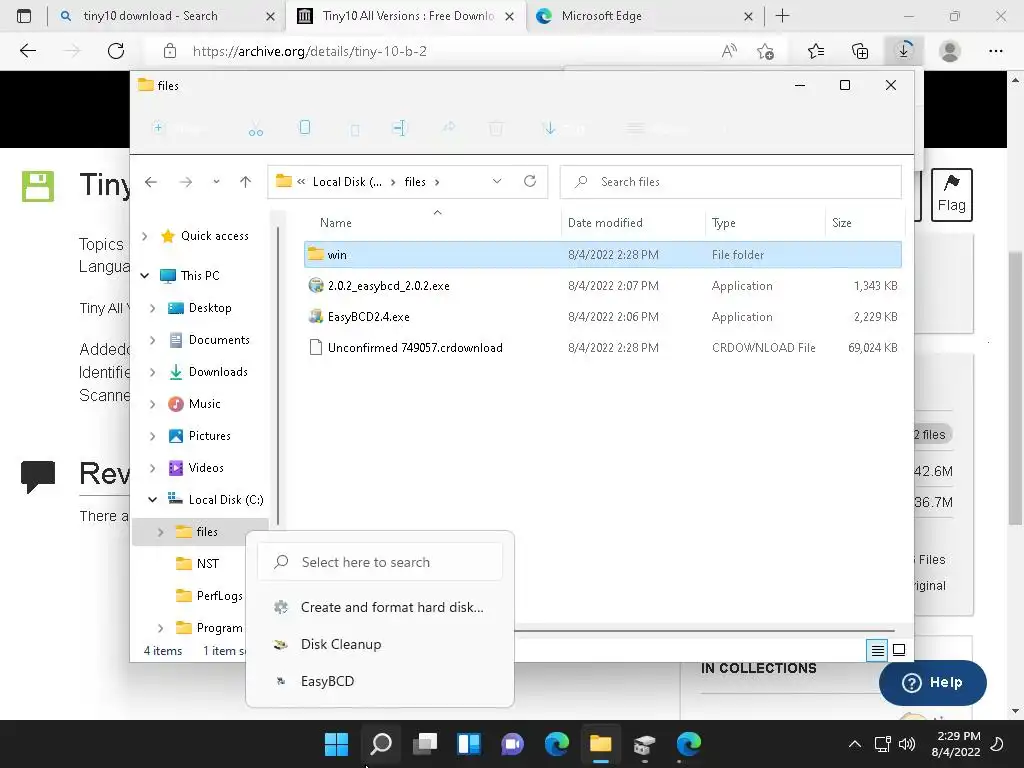The height and width of the screenshot is (768, 1024).
Task: Collapse Local Disk (C:) tree node
Action: 152,500
